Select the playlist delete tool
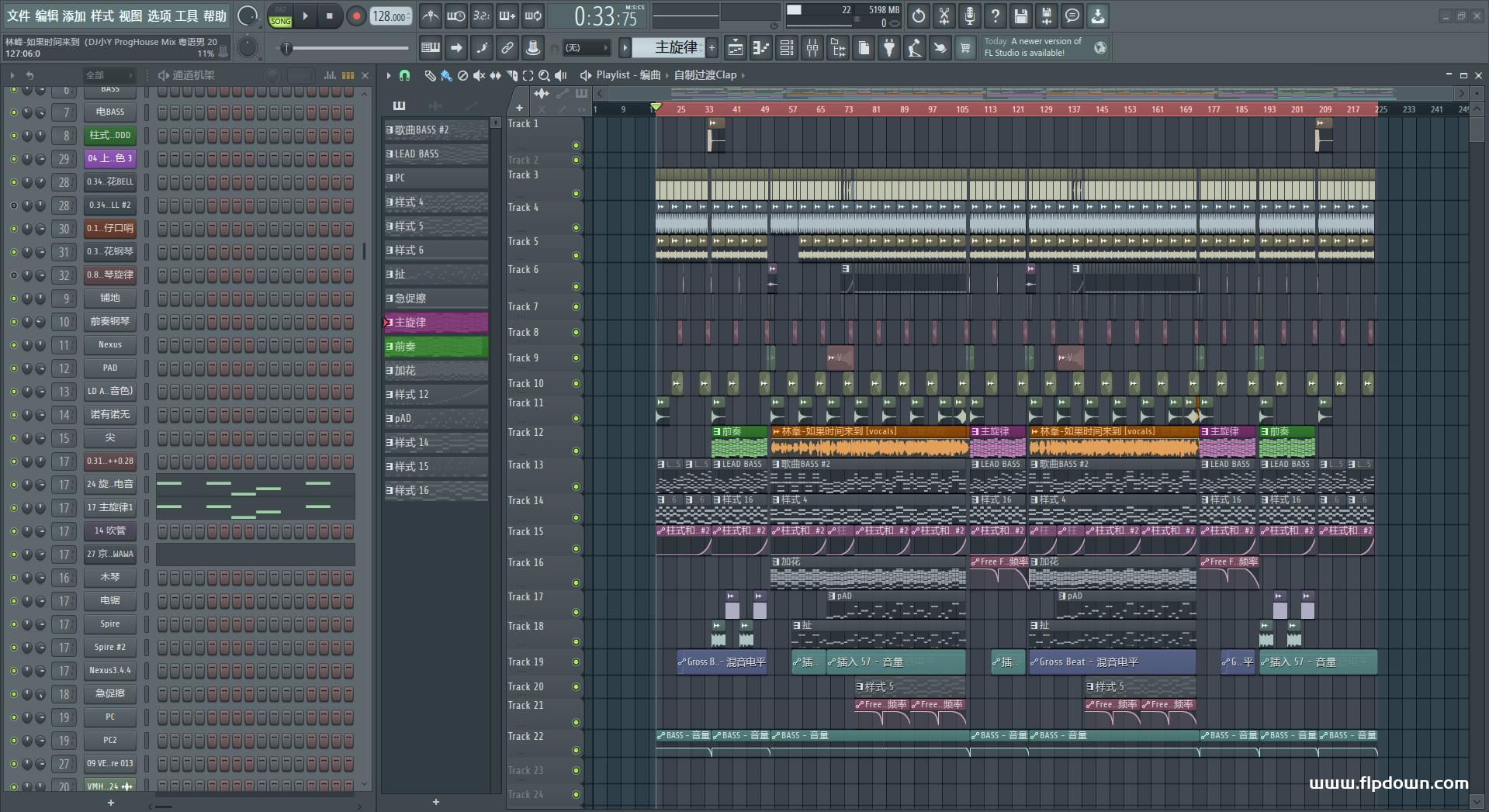This screenshot has width=1489, height=812. coord(462,75)
